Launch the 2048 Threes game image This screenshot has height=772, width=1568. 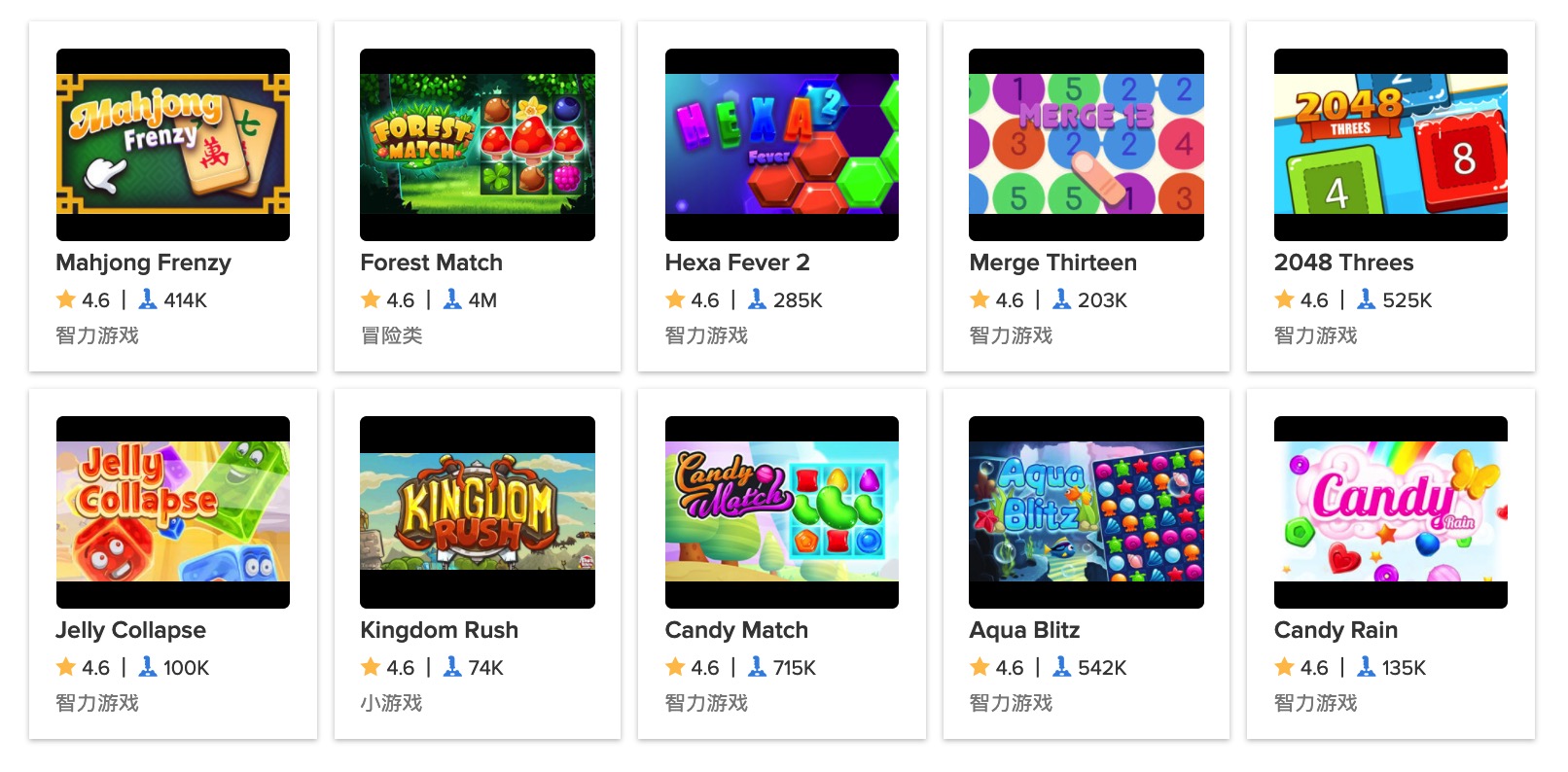point(1391,145)
